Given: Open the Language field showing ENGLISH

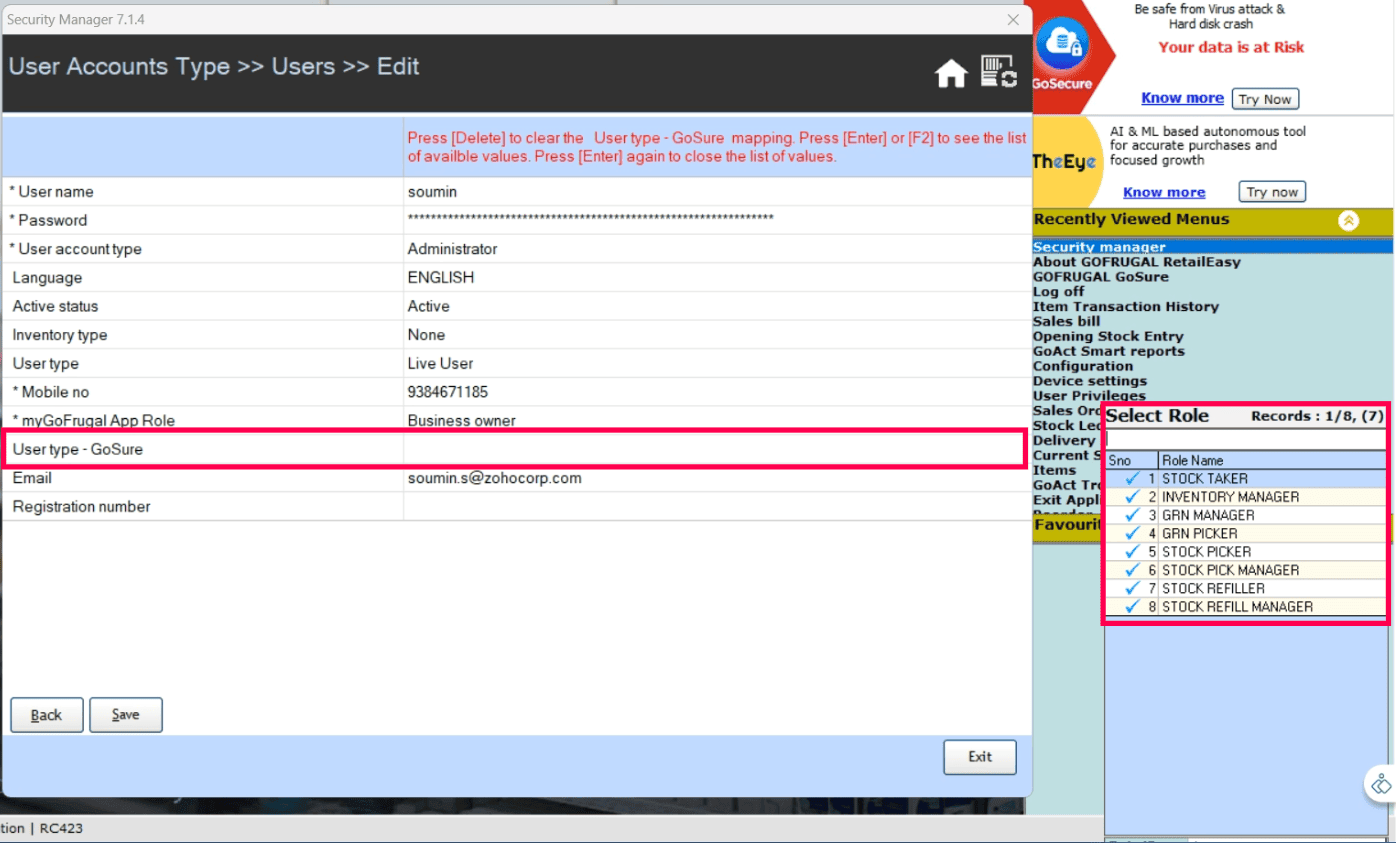Looking at the screenshot, I should (x=716, y=278).
